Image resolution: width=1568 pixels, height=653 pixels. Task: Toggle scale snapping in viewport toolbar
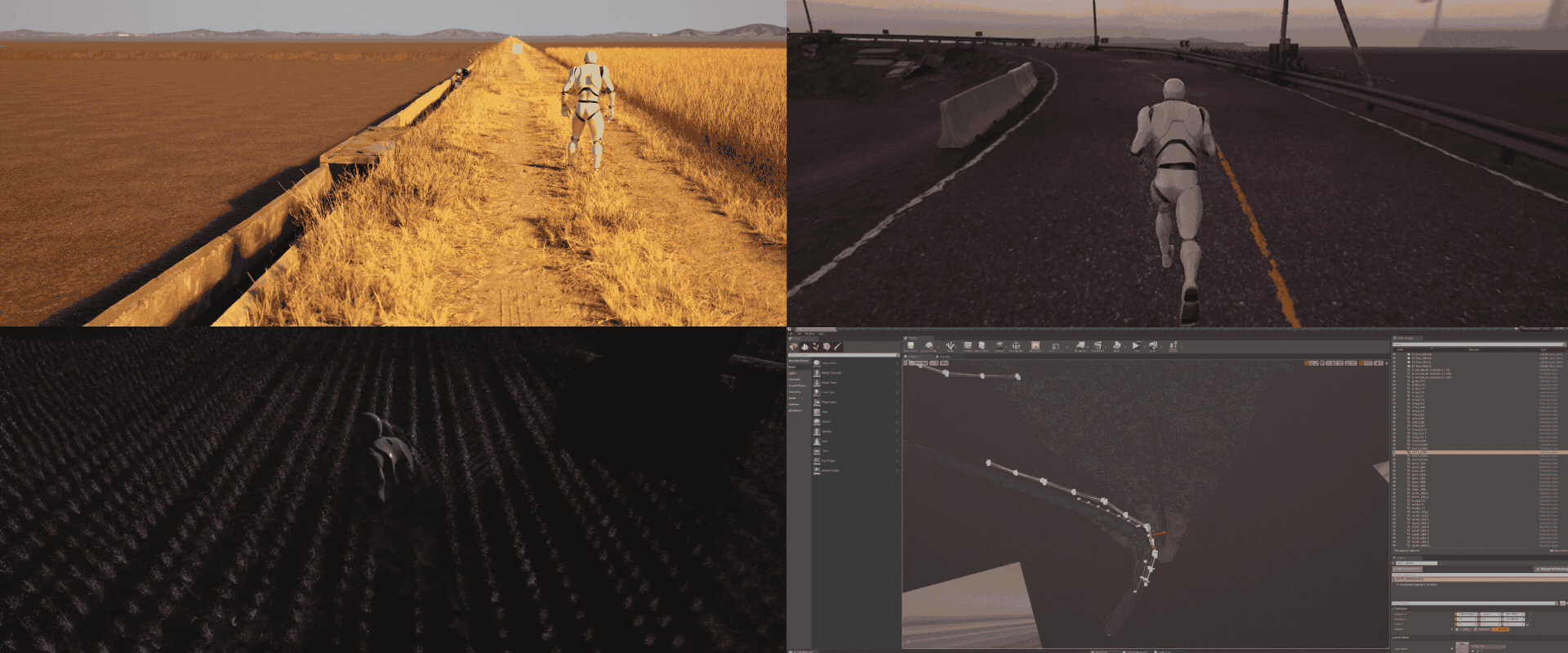pos(1361,363)
